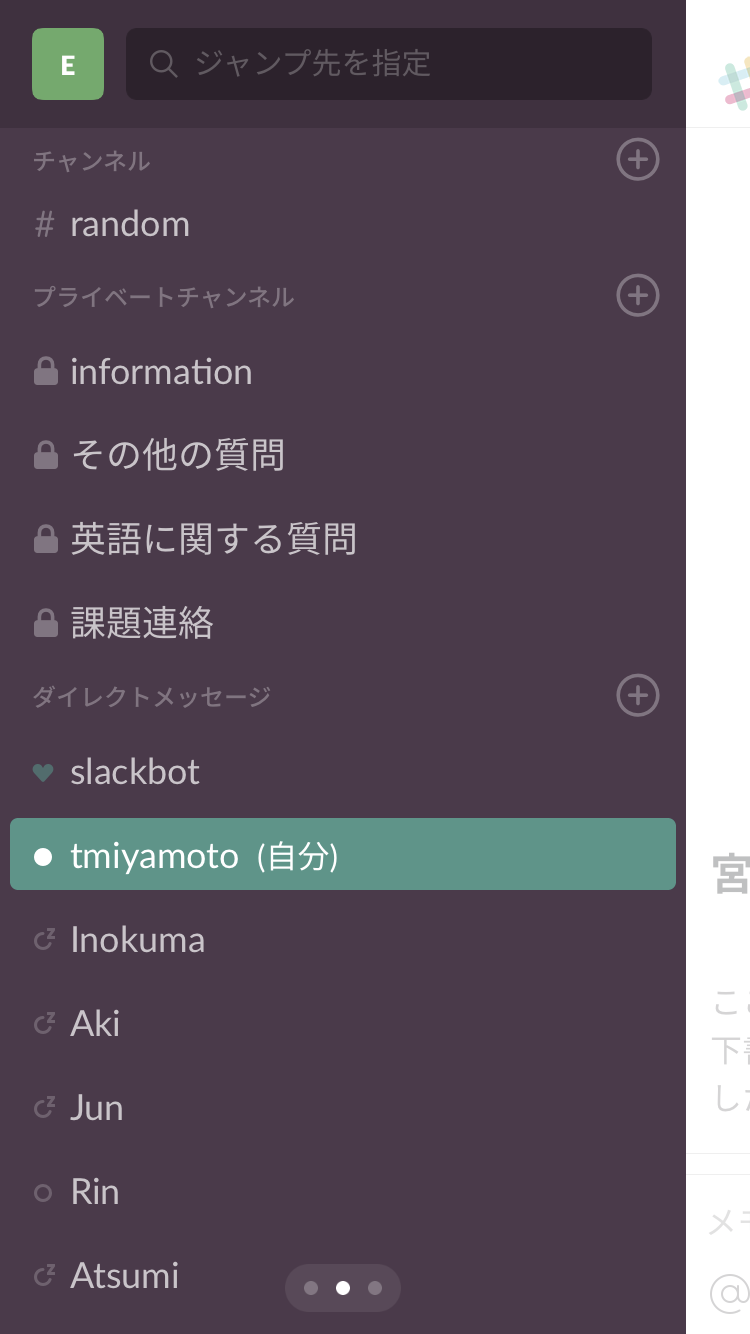Start a new direct message with the plus beside ダイレクトメッセージ
Viewport: 750px width, 1334px height.
coord(638,695)
